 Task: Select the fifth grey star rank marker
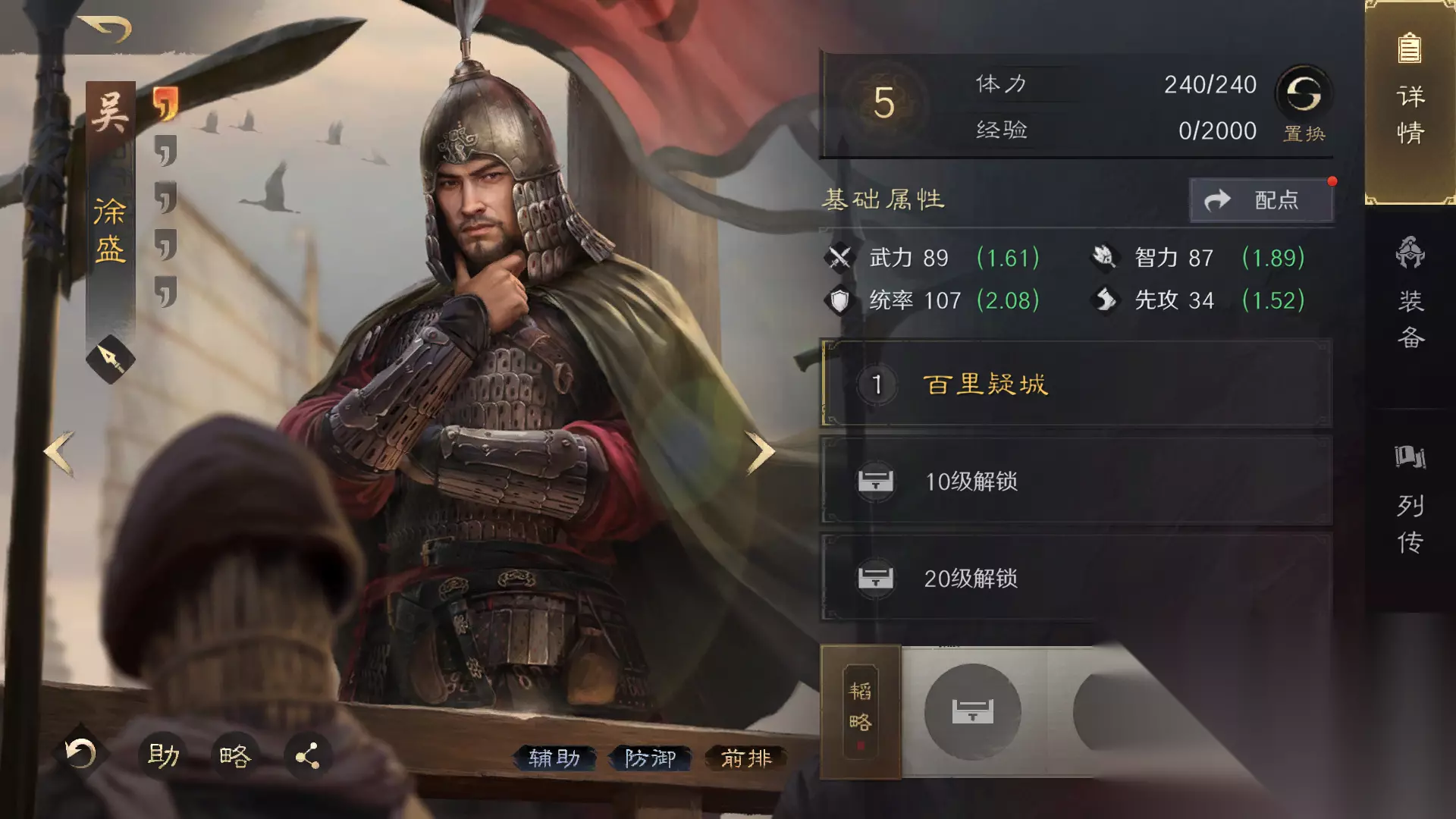[x=165, y=292]
